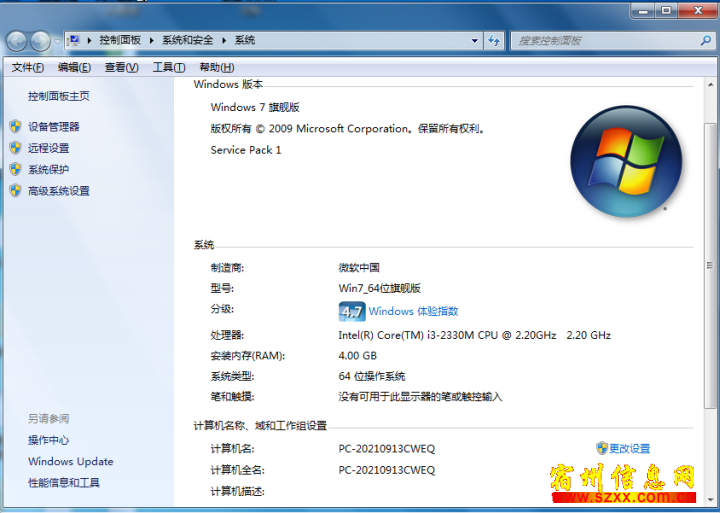Go to 控制面板主页 link
Screen dimensions: 720x513
pyautogui.click(x=59, y=96)
